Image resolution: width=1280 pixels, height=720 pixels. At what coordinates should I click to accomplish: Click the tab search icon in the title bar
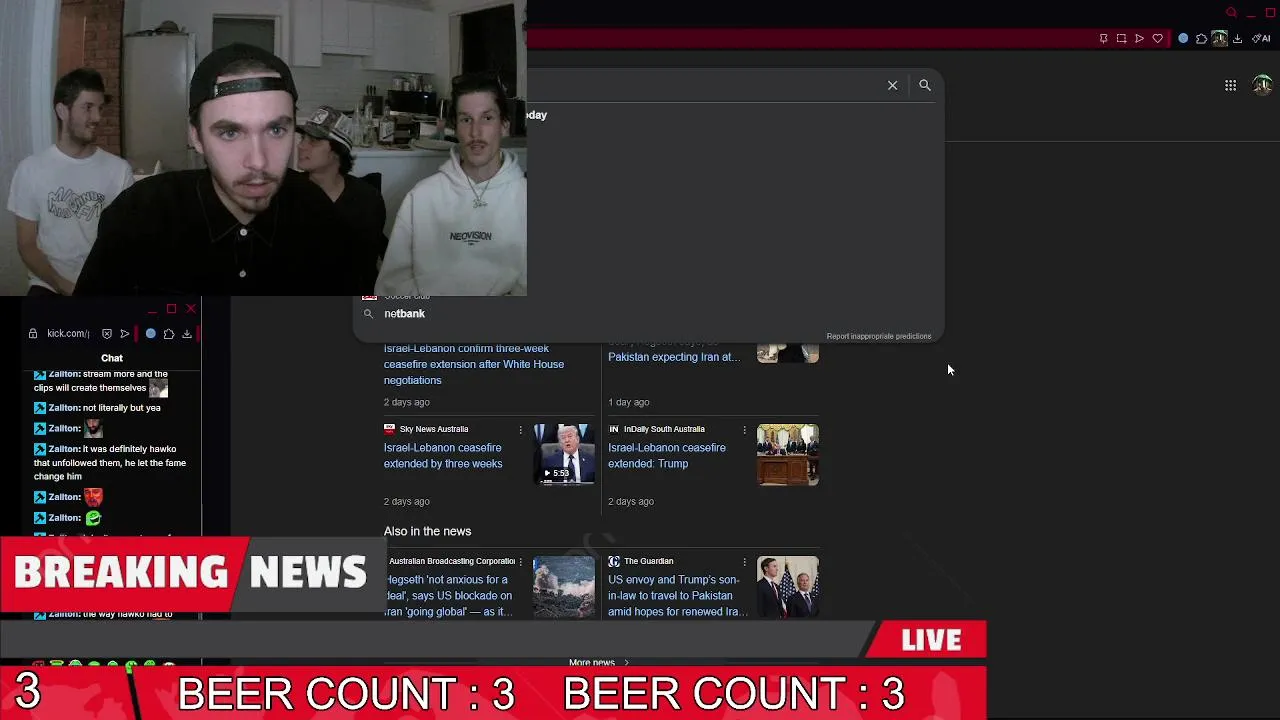click(1231, 13)
